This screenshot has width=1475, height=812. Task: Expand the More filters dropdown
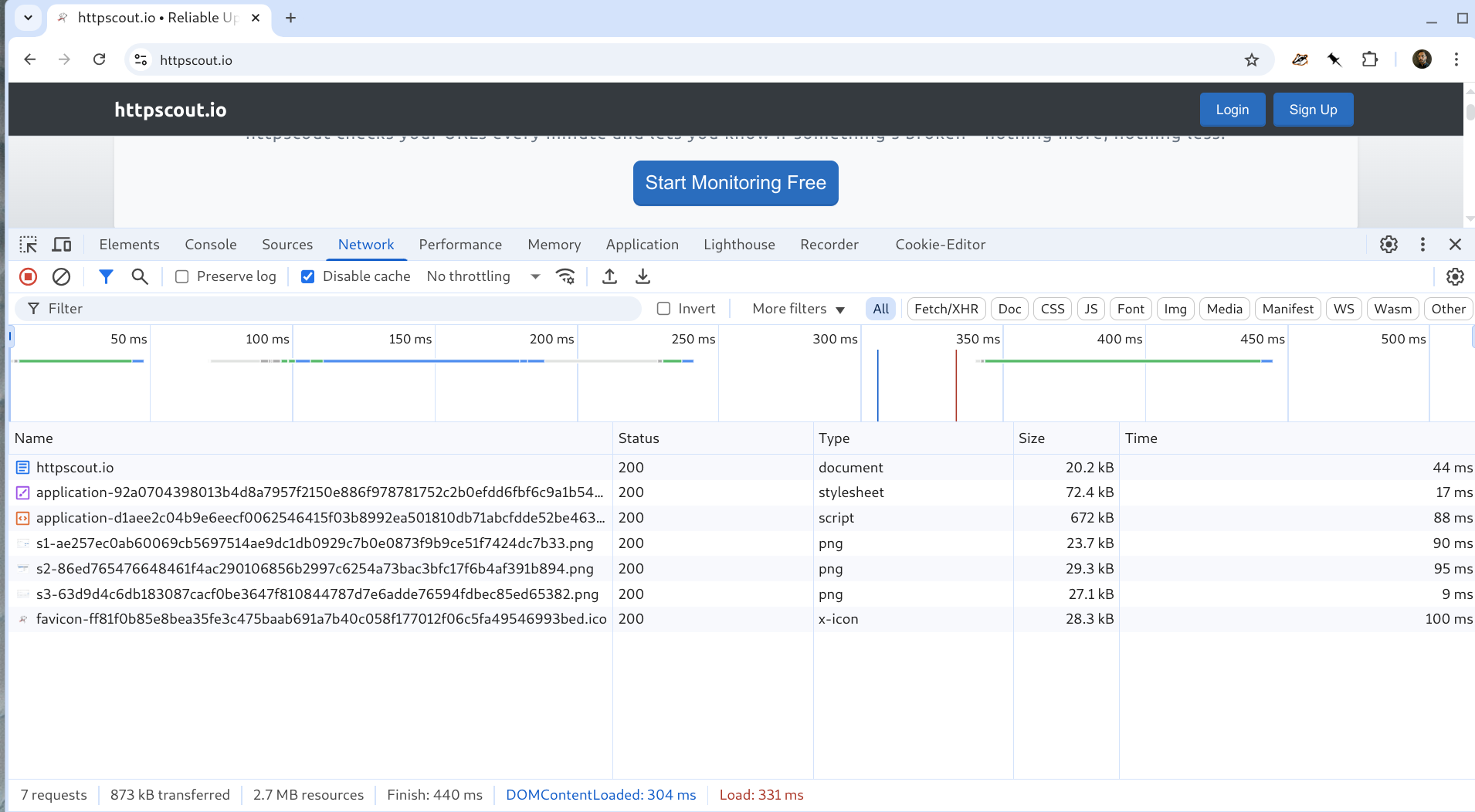point(799,309)
